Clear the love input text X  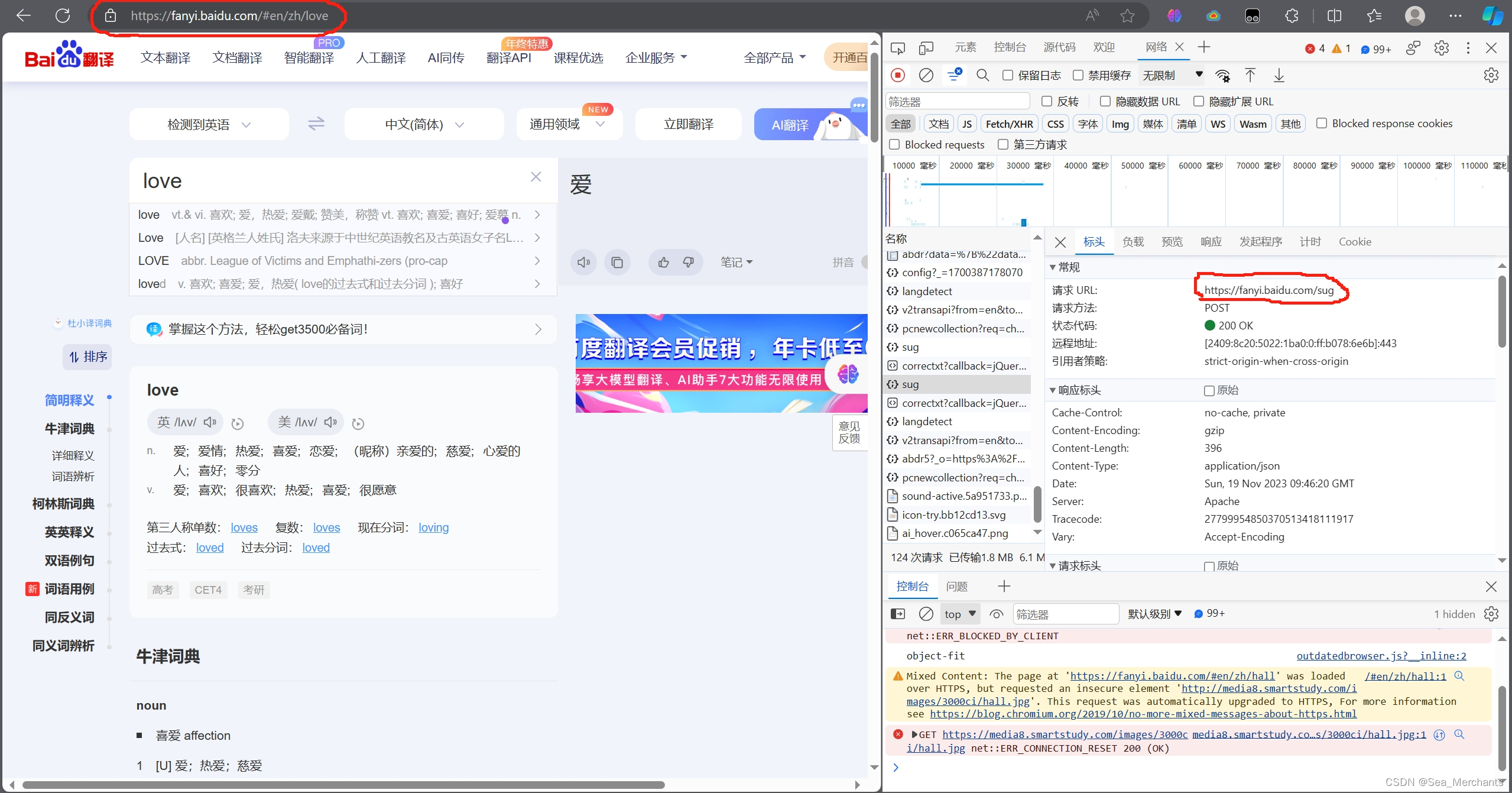point(536,177)
